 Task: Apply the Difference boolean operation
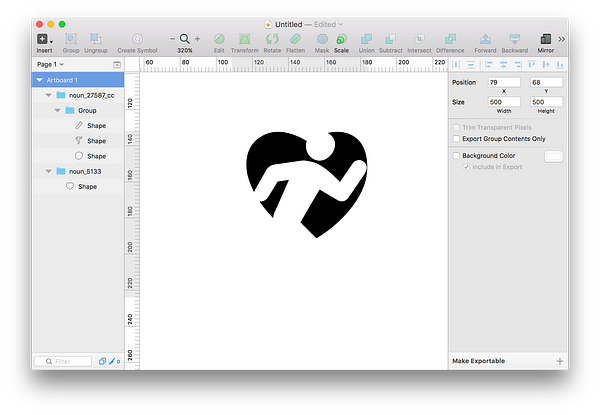click(x=450, y=39)
